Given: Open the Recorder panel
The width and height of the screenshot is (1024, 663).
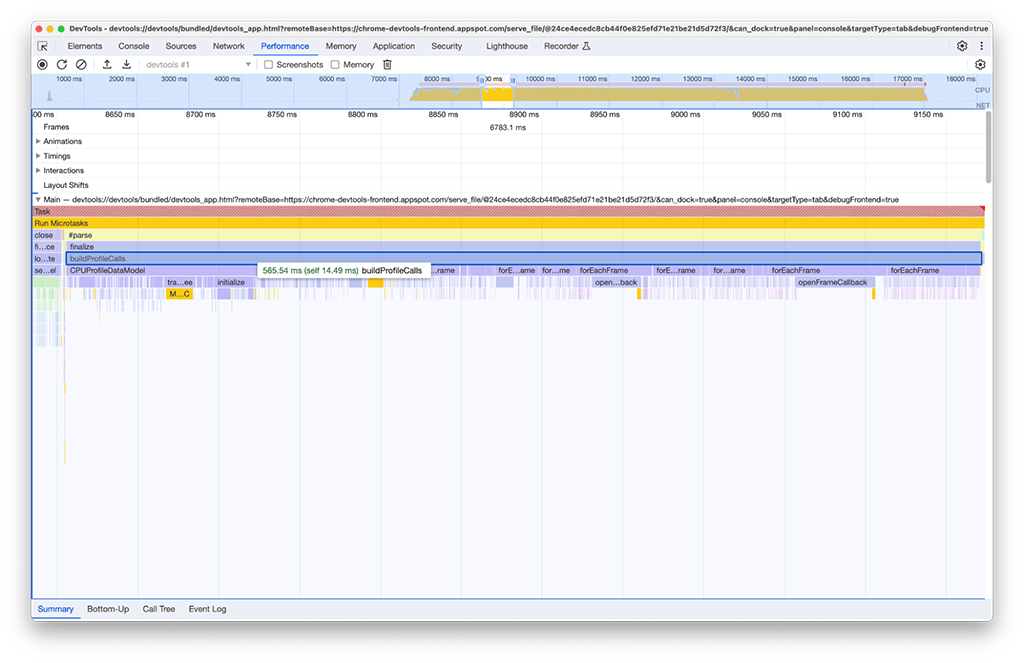Looking at the screenshot, I should [560, 45].
